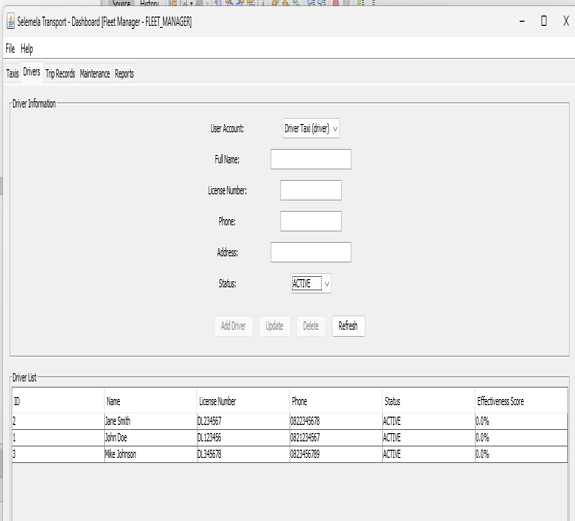Screen dimensions: 575x521
Task: Refresh the driver list
Action: coord(348,326)
